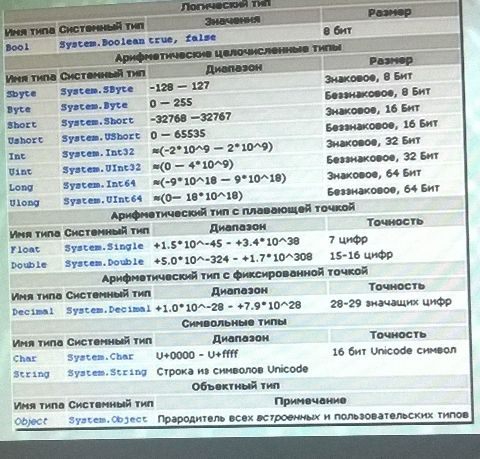This screenshot has width=480, height=459.
Task: Click the Sbyte type name
Action: (21, 94)
